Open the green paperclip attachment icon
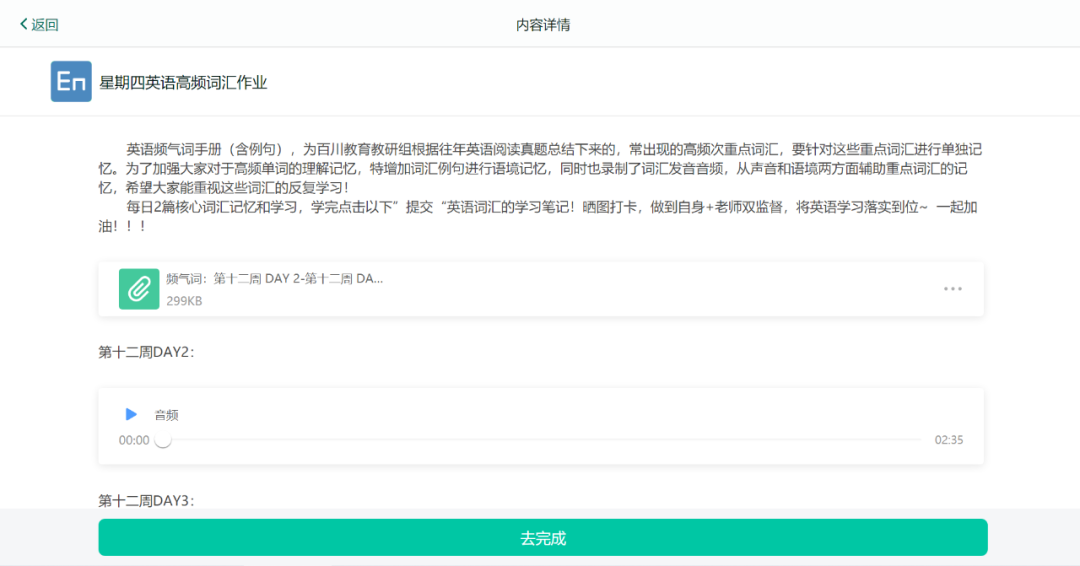1080x566 pixels. pyautogui.click(x=139, y=289)
